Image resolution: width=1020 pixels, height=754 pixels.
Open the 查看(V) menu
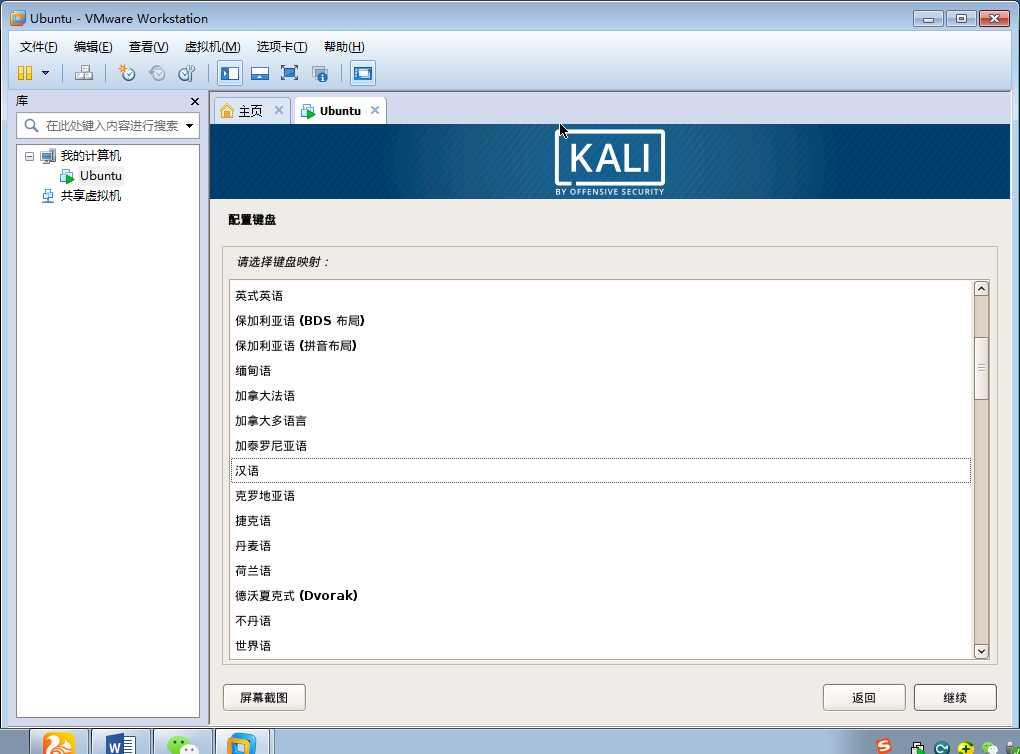coord(148,47)
